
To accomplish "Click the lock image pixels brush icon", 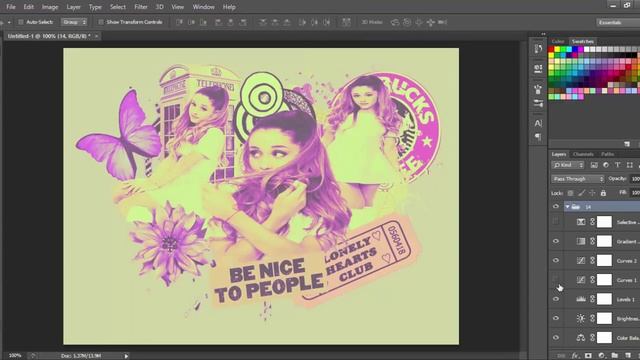I will (581, 193).
